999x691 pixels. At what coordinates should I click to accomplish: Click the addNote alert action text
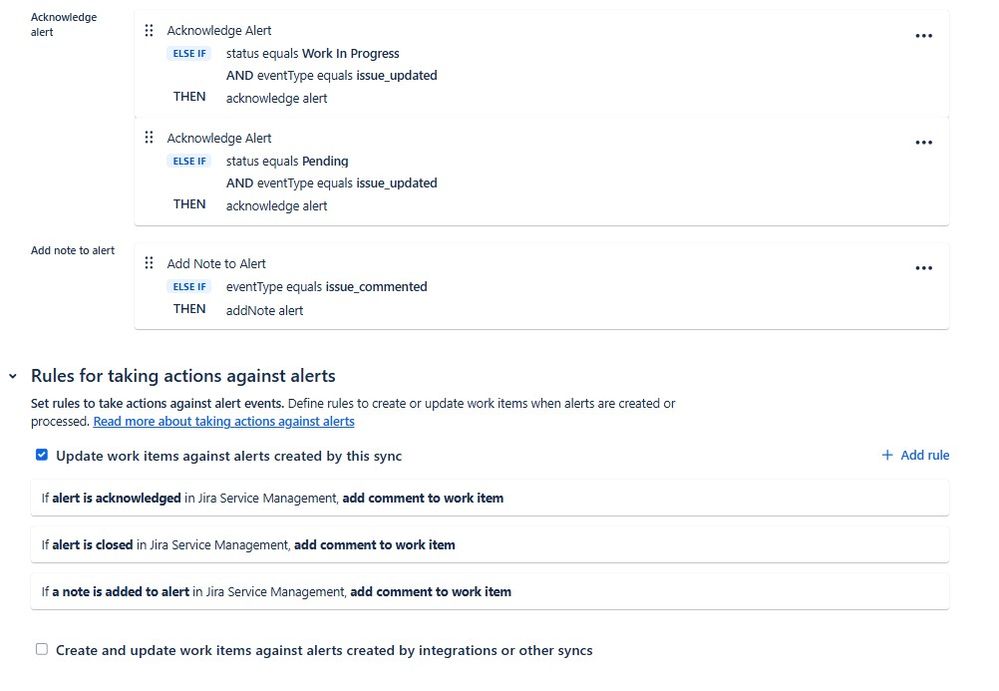[264, 310]
